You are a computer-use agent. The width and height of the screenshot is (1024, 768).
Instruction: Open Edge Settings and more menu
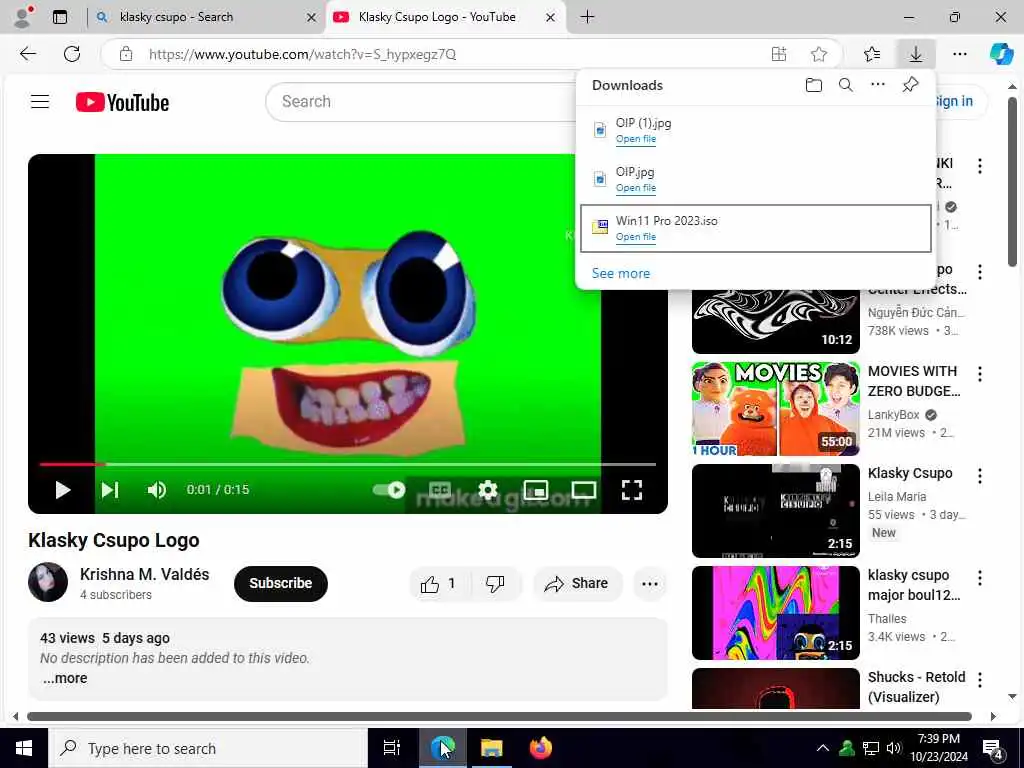(959, 54)
